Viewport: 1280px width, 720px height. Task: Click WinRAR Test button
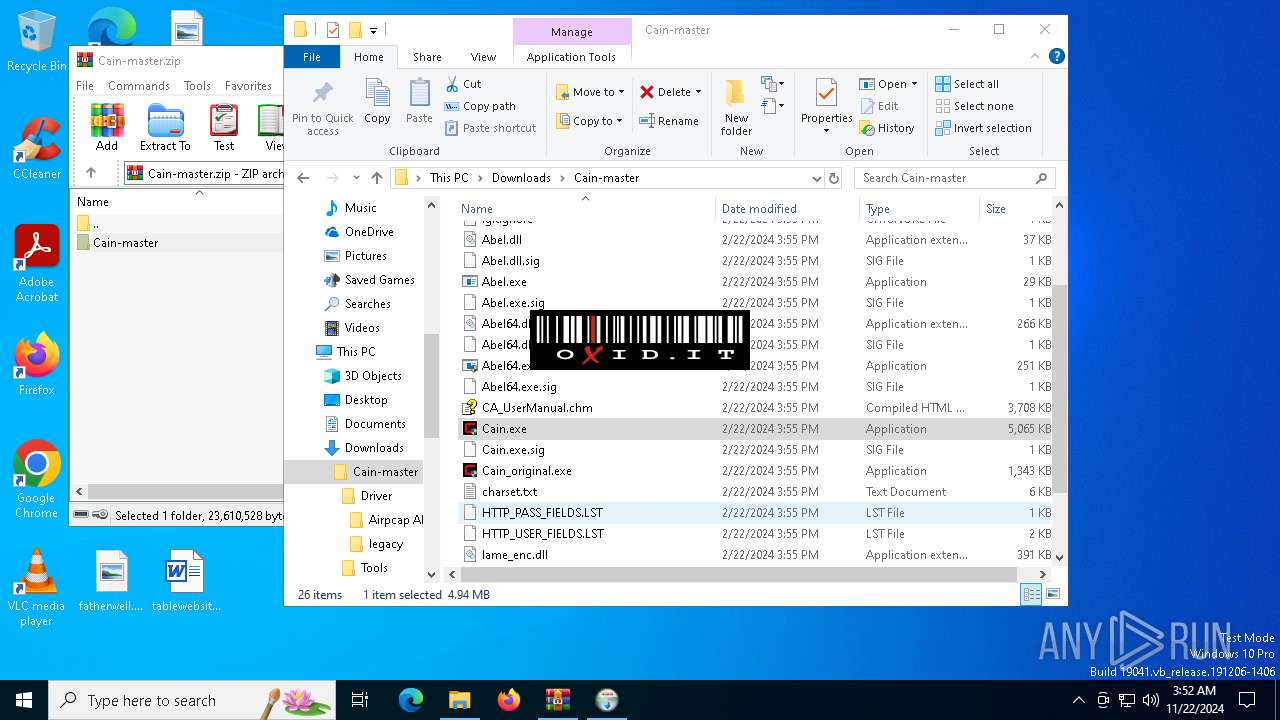click(x=224, y=127)
